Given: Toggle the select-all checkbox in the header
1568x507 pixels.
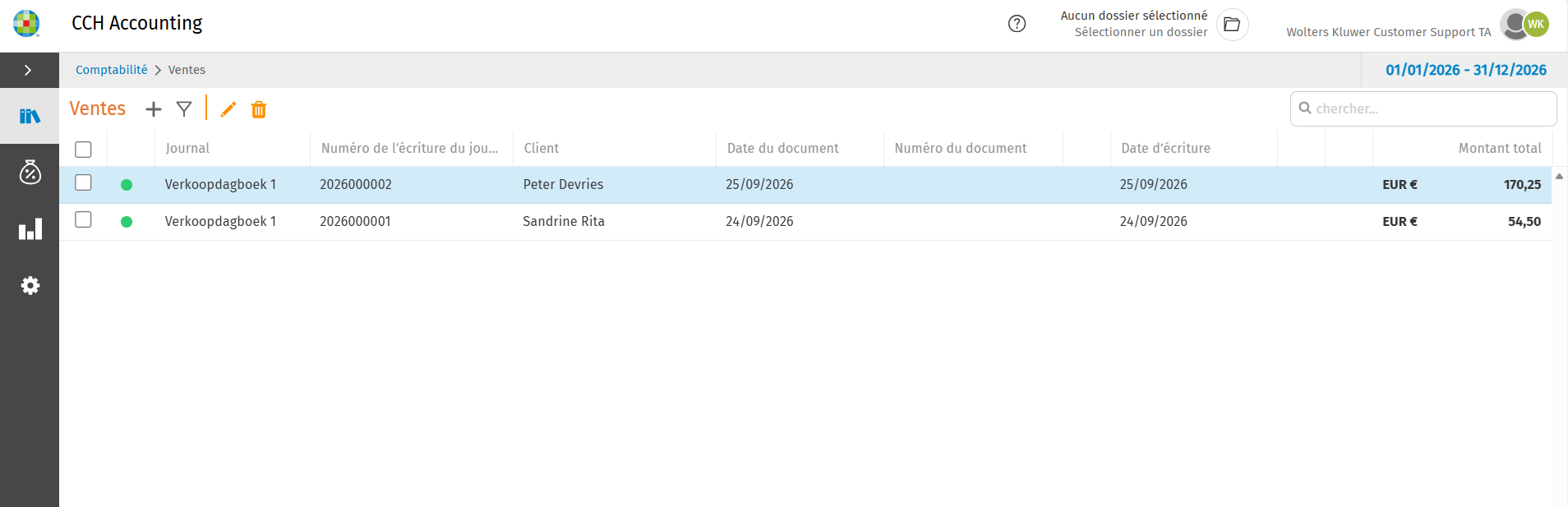Looking at the screenshot, I should 83,149.
